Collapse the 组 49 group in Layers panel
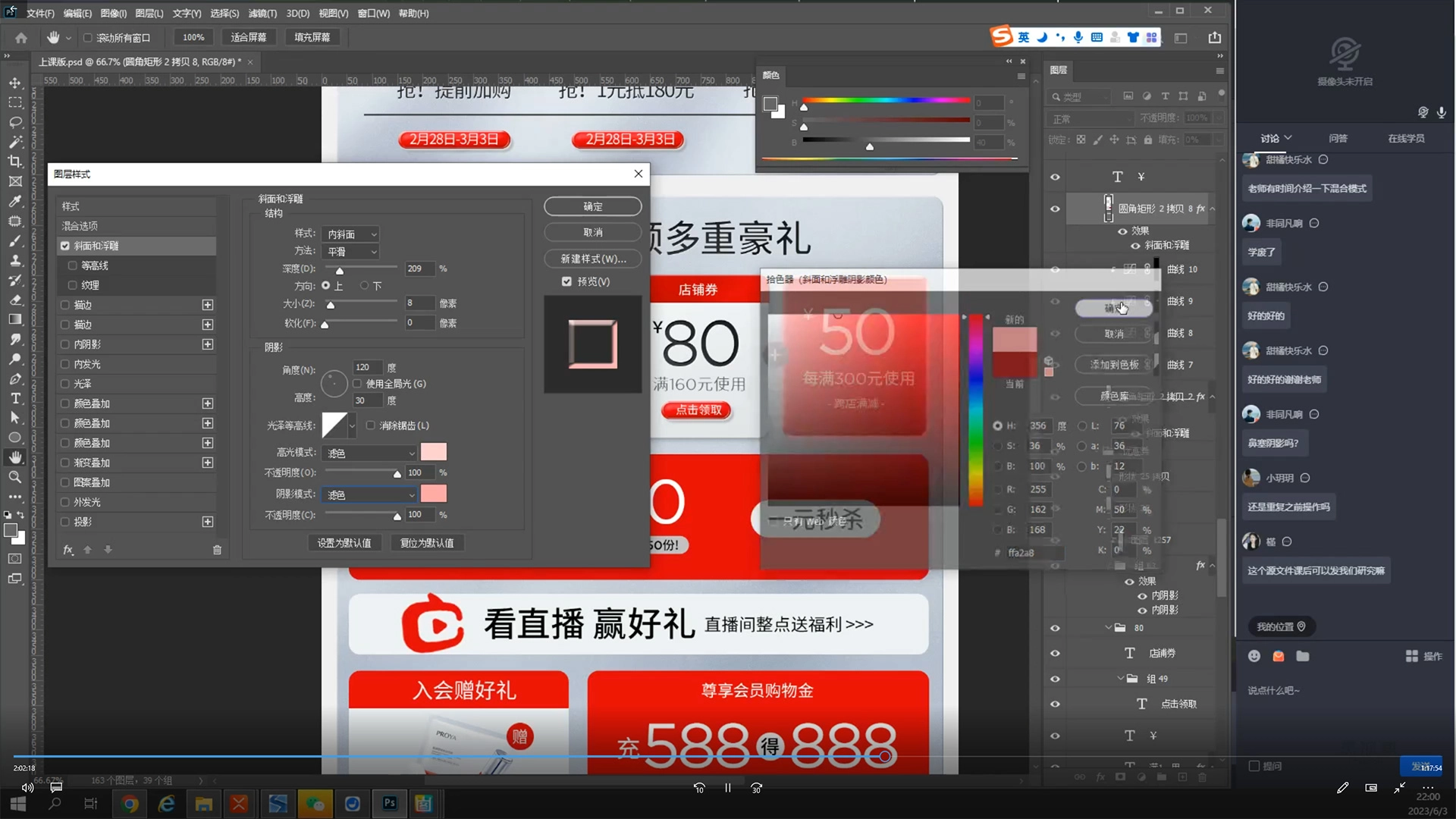The width and height of the screenshot is (1456, 819). tap(1122, 678)
